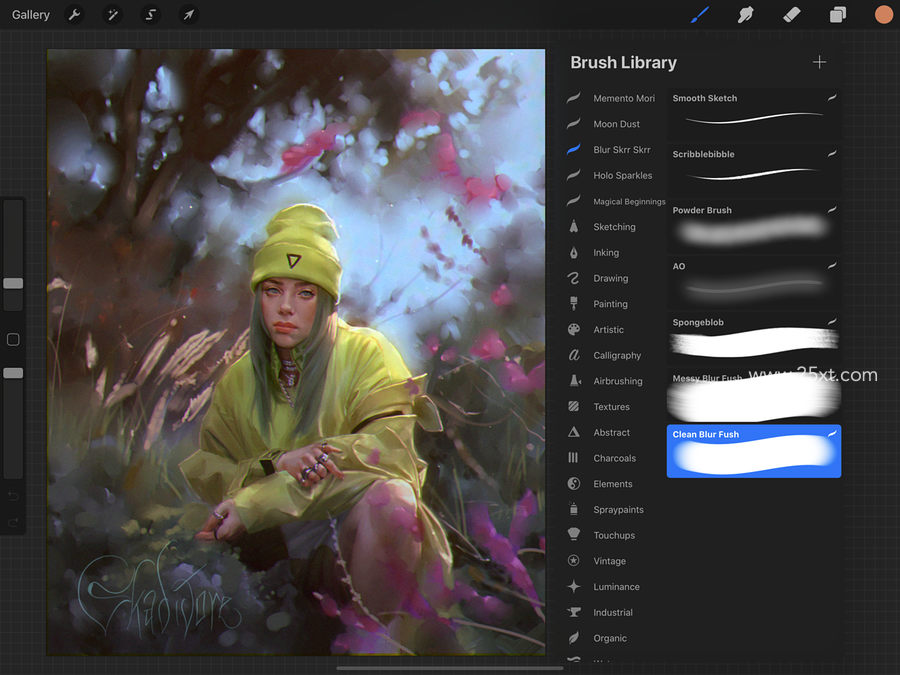The width and height of the screenshot is (900, 675).
Task: Click the Airbrushing spray icon
Action: [573, 381]
